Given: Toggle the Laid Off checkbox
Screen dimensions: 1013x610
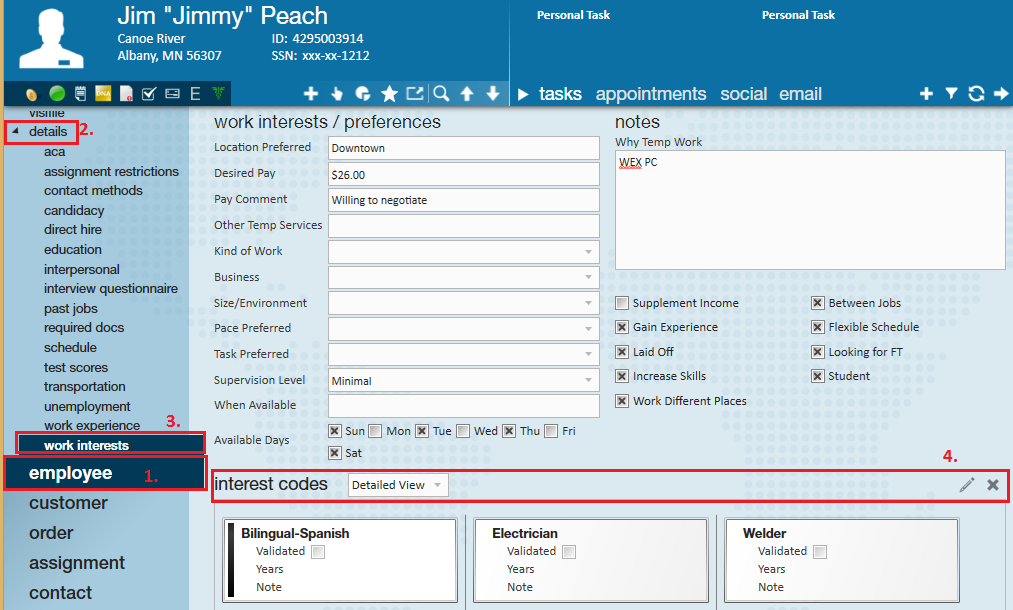Looking at the screenshot, I should click(622, 352).
